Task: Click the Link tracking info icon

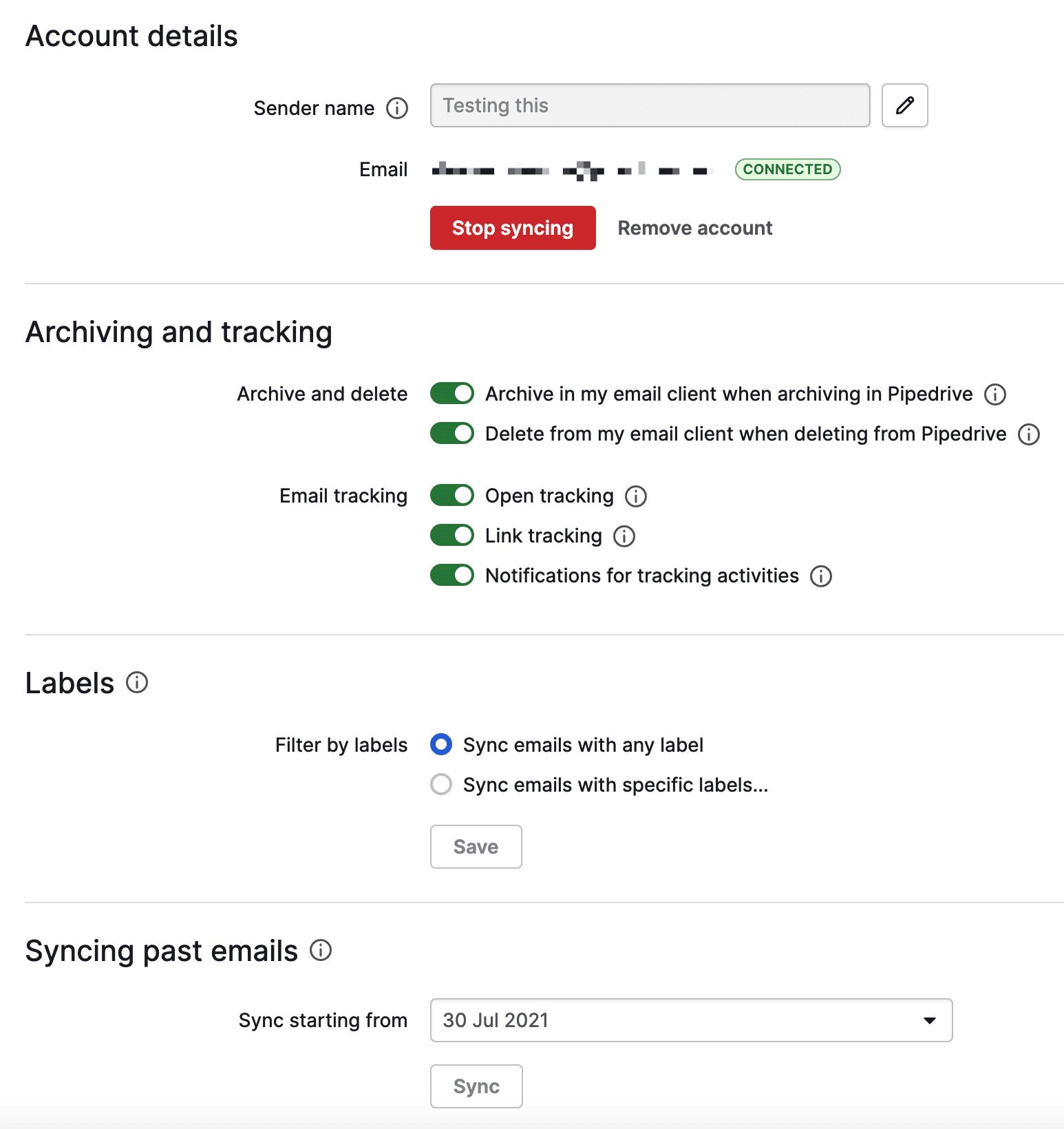Action: pyautogui.click(x=624, y=536)
